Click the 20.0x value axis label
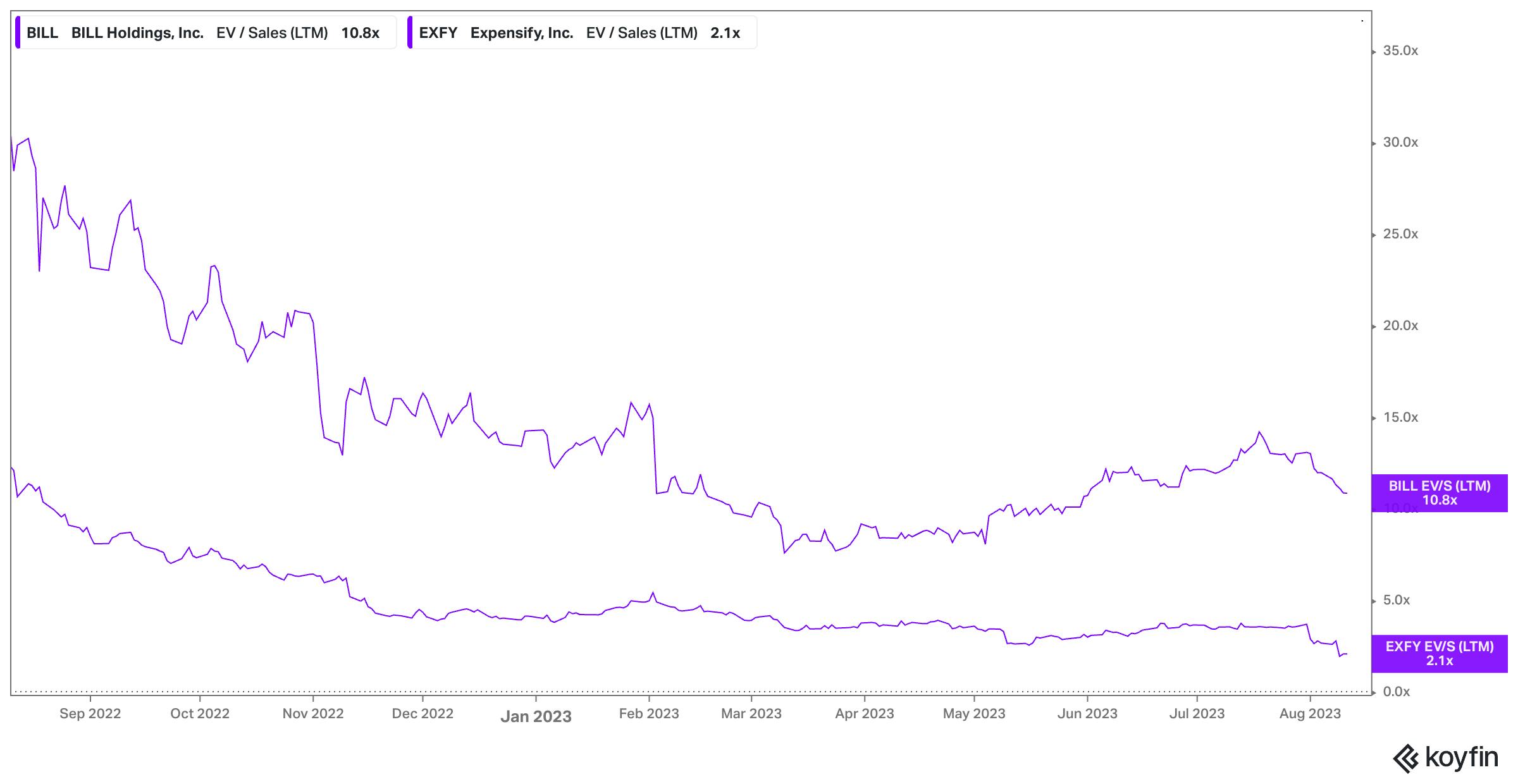The height and width of the screenshot is (784, 1518). coord(1400,326)
